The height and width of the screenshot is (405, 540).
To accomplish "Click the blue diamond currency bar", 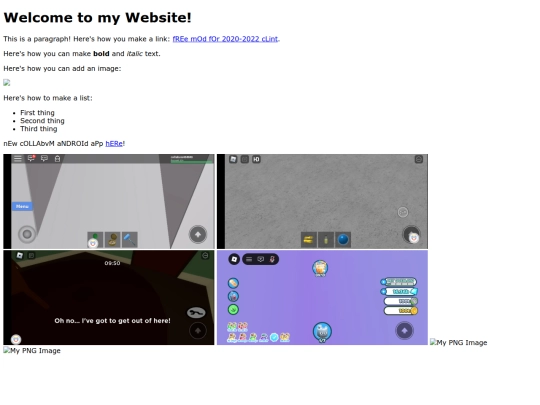I will coord(399,291).
